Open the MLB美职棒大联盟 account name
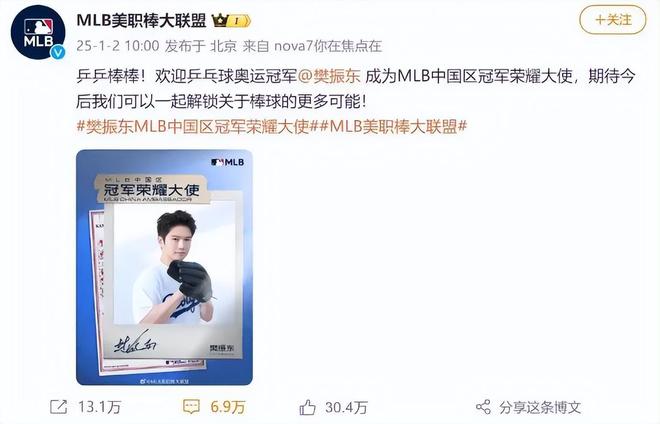This screenshot has width=660, height=424. pos(141,20)
